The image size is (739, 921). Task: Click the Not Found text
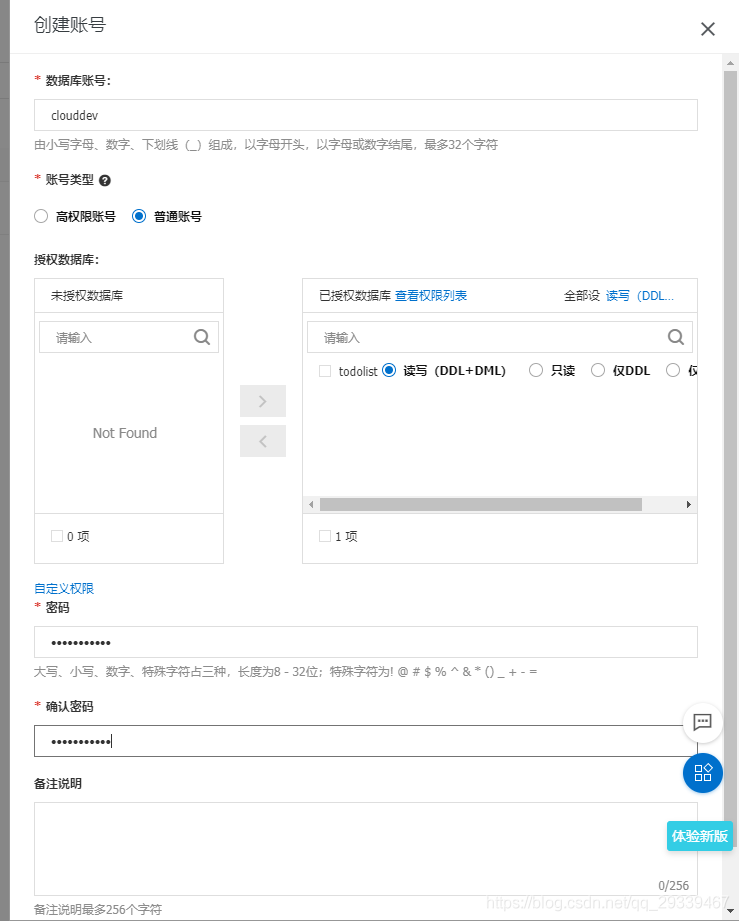pyautogui.click(x=125, y=433)
